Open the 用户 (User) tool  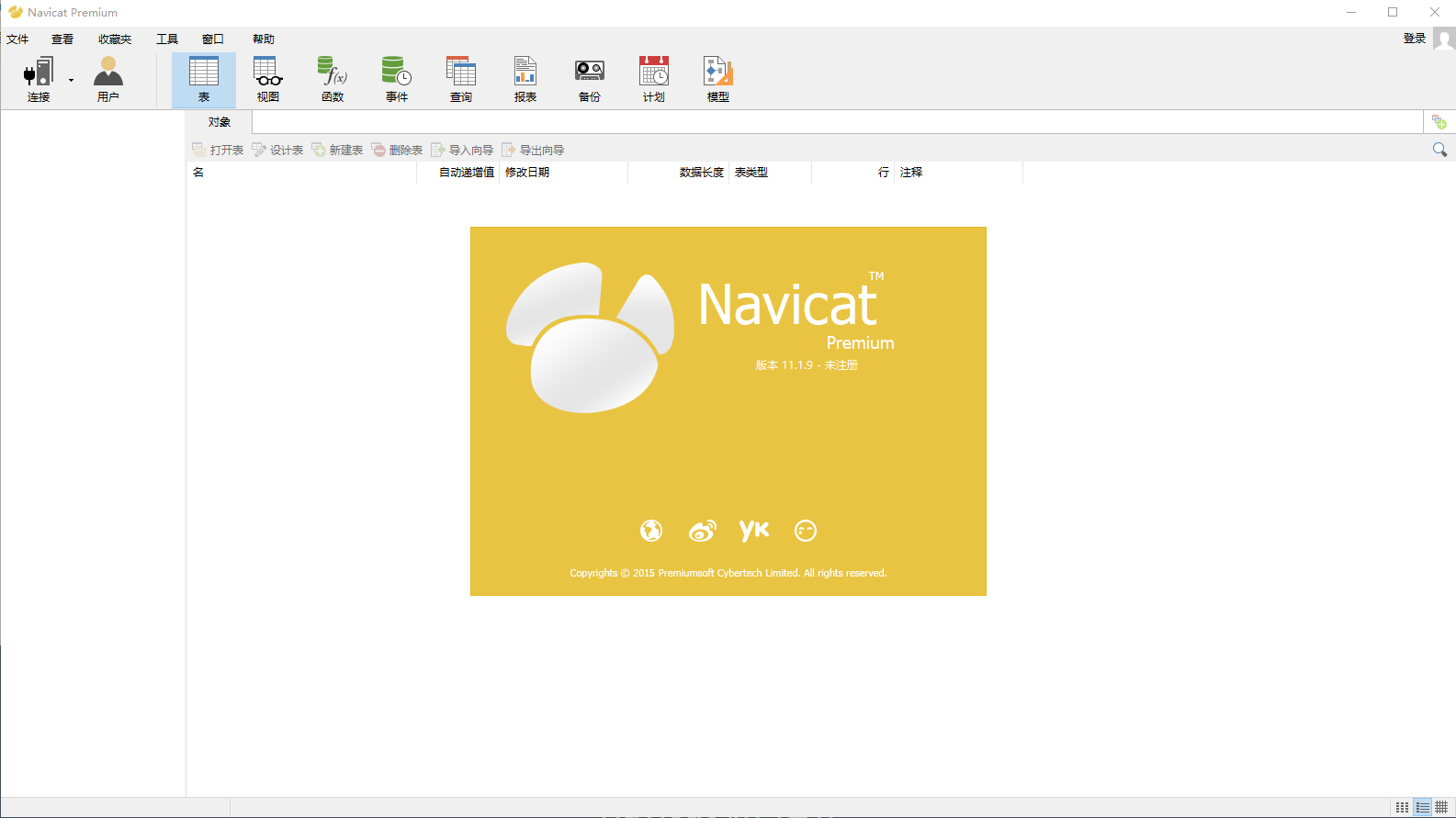pos(108,80)
